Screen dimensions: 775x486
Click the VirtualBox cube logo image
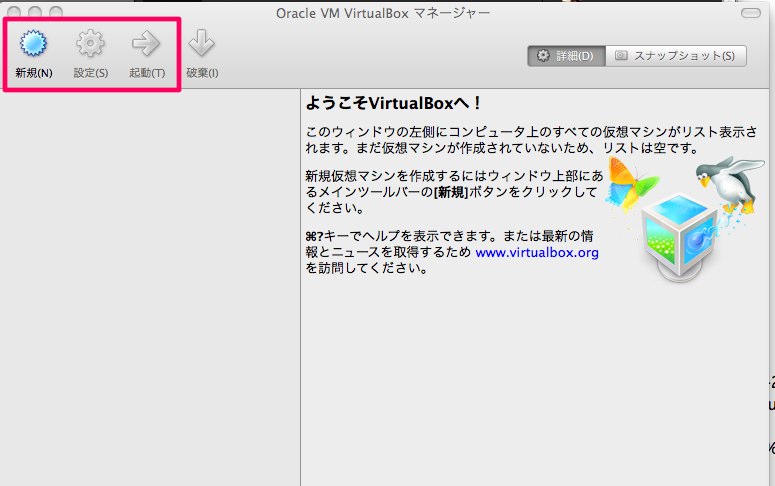click(681, 237)
